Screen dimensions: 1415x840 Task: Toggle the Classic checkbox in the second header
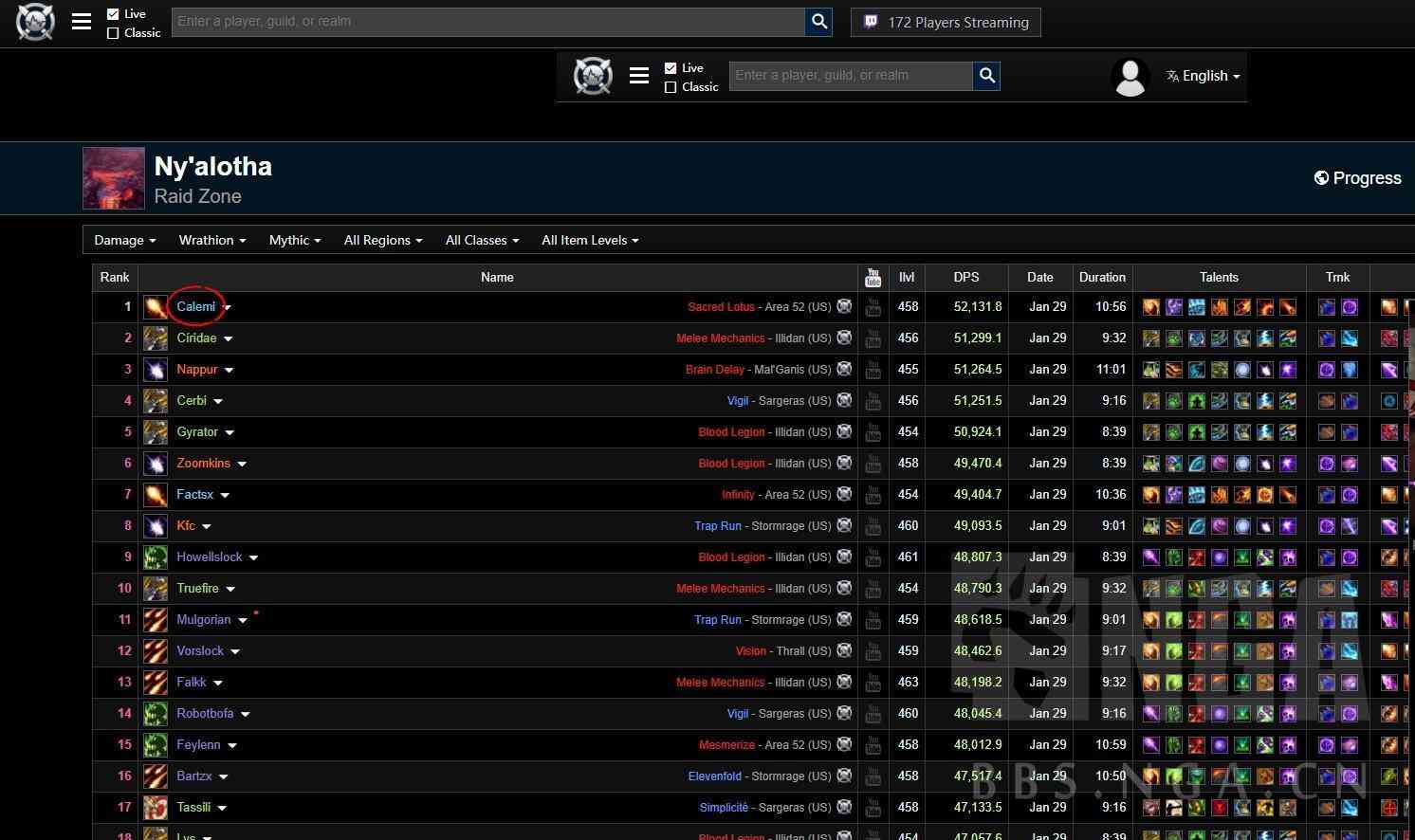[671, 87]
